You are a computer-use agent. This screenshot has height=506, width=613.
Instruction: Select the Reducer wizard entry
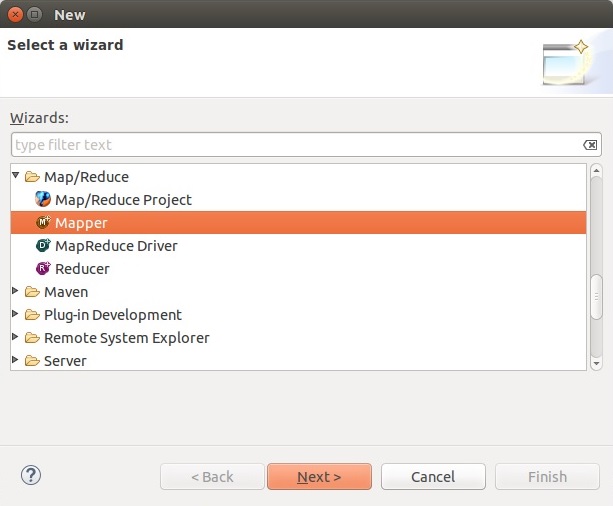pyautogui.click(x=82, y=269)
